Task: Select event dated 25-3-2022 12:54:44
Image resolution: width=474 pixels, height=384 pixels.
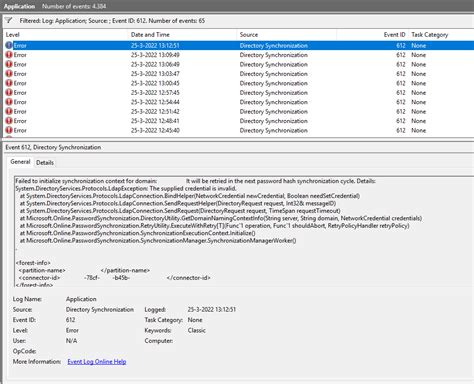Action: [x=238, y=102]
